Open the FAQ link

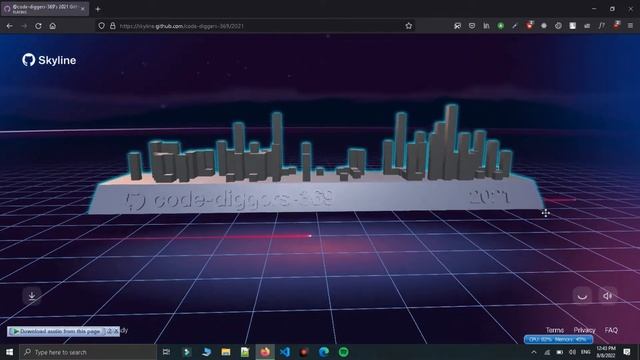point(611,330)
